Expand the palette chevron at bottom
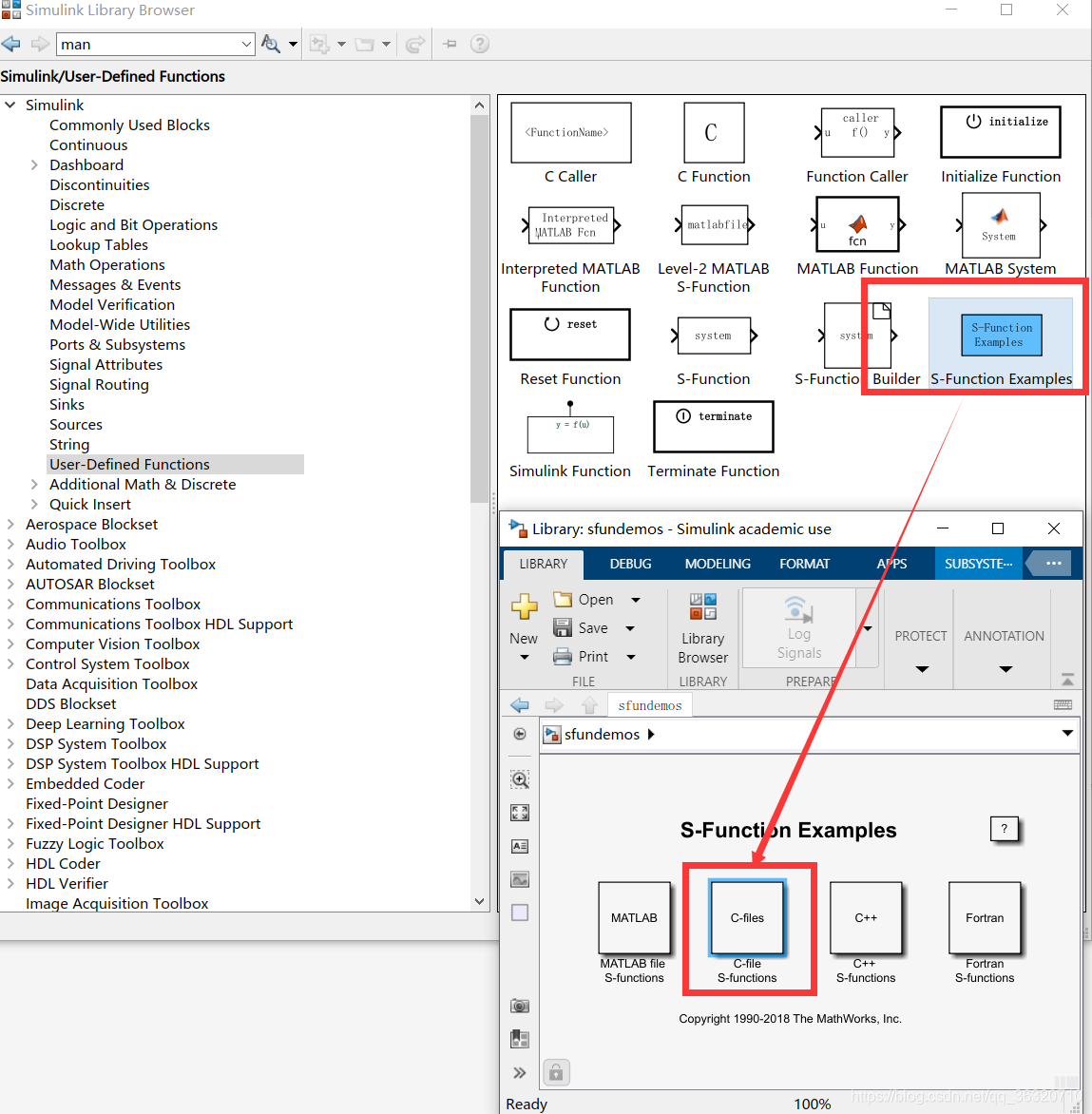 520,1073
